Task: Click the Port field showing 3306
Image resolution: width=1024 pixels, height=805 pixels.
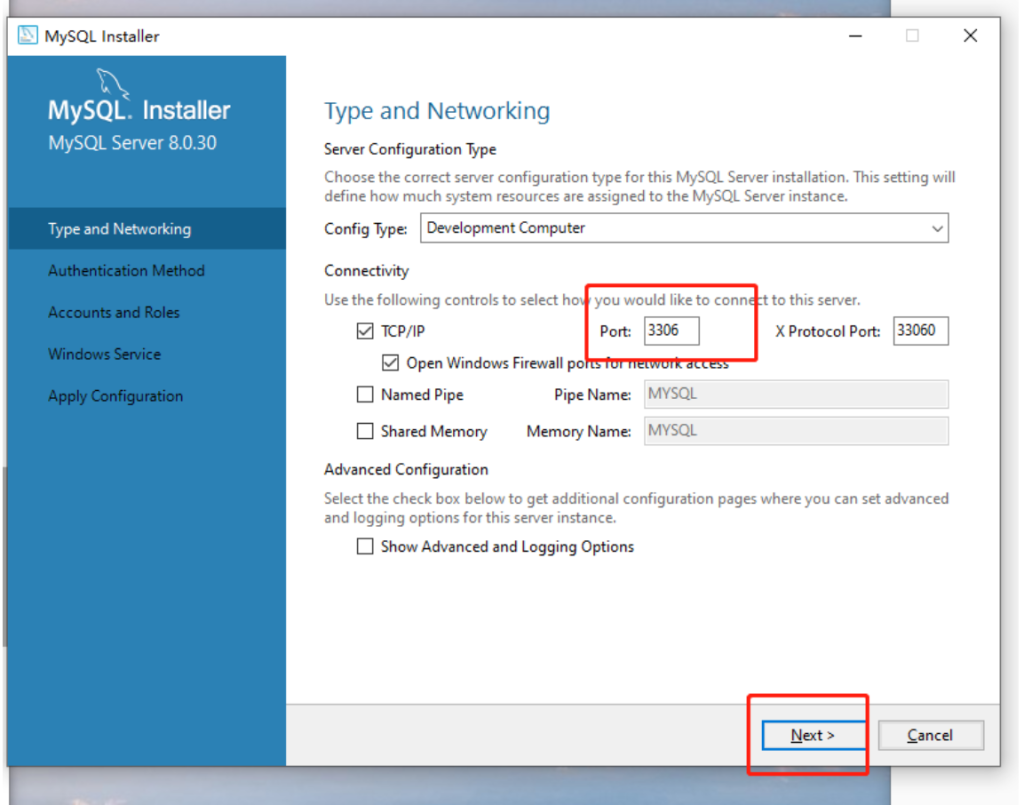Action: click(671, 330)
